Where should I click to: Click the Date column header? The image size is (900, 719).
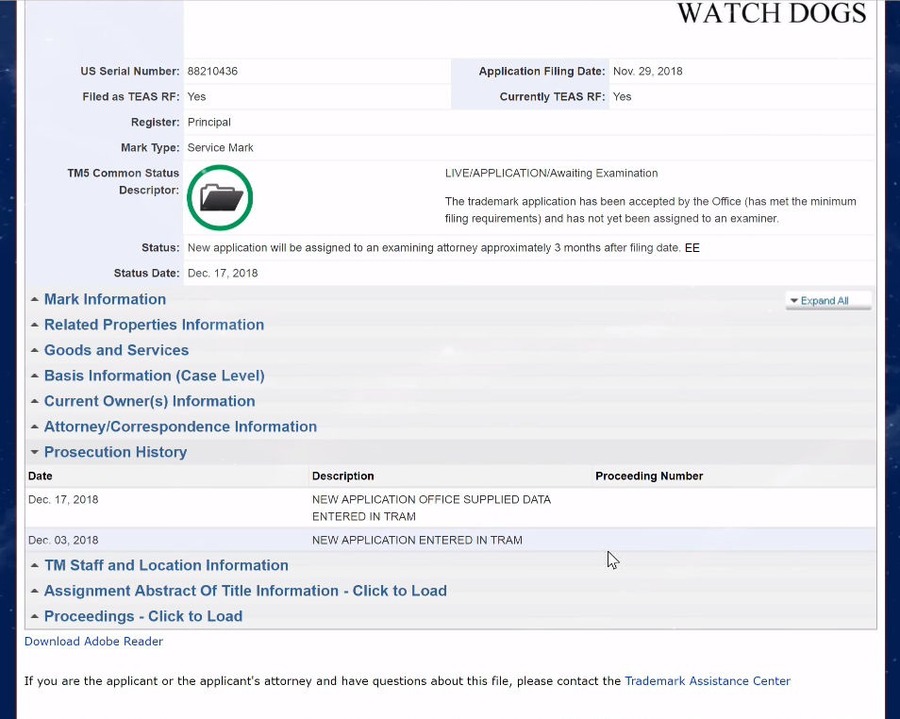point(41,476)
